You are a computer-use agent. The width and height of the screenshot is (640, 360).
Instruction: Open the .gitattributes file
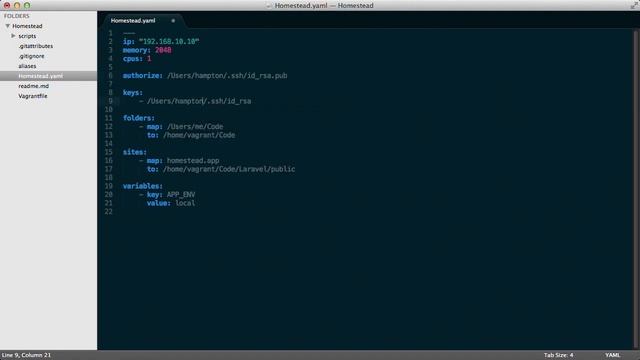click(36, 46)
